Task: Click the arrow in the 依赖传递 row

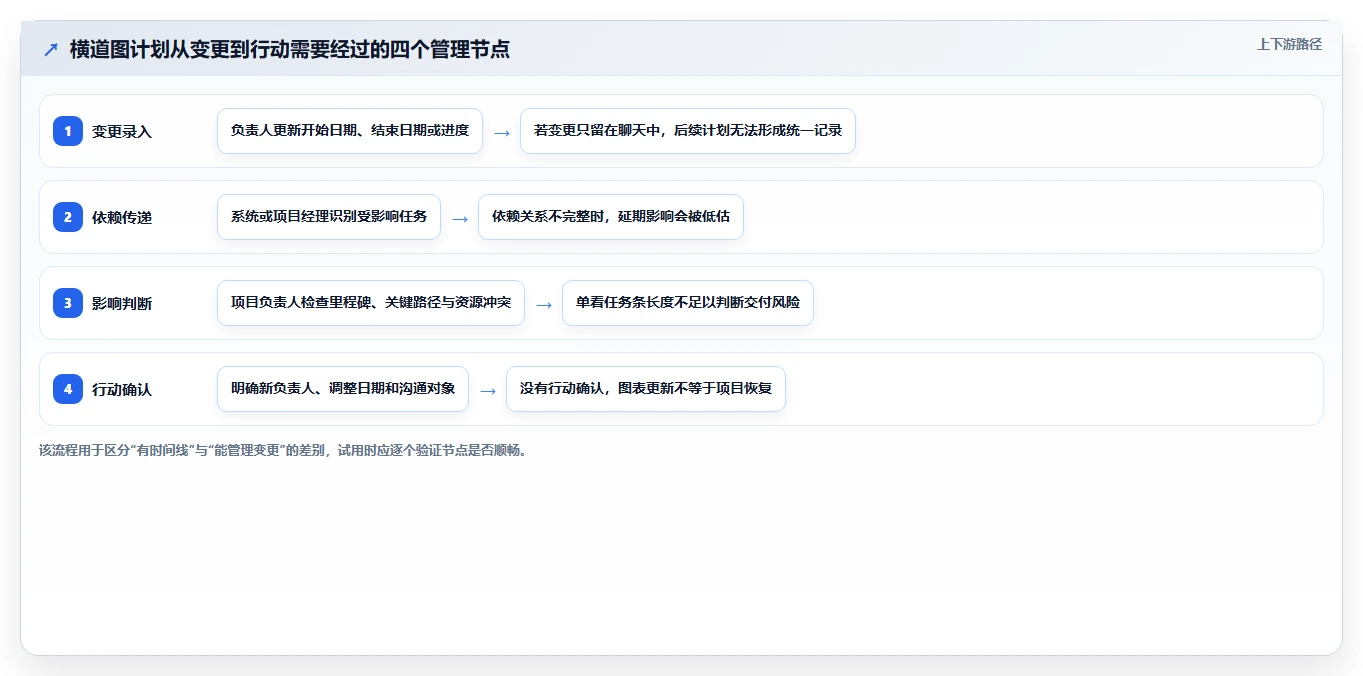Action: 460,218
